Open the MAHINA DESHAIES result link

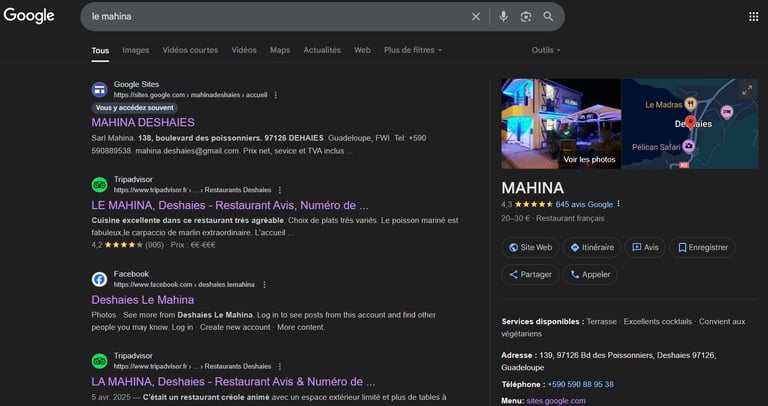click(x=143, y=122)
